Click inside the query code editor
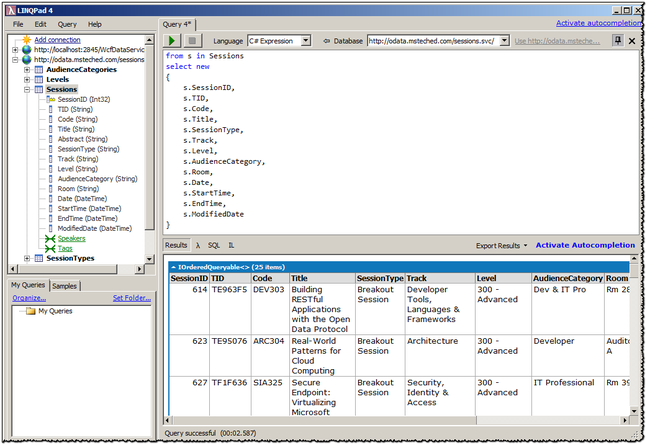Screen dimensions: 650x448 tap(400, 141)
